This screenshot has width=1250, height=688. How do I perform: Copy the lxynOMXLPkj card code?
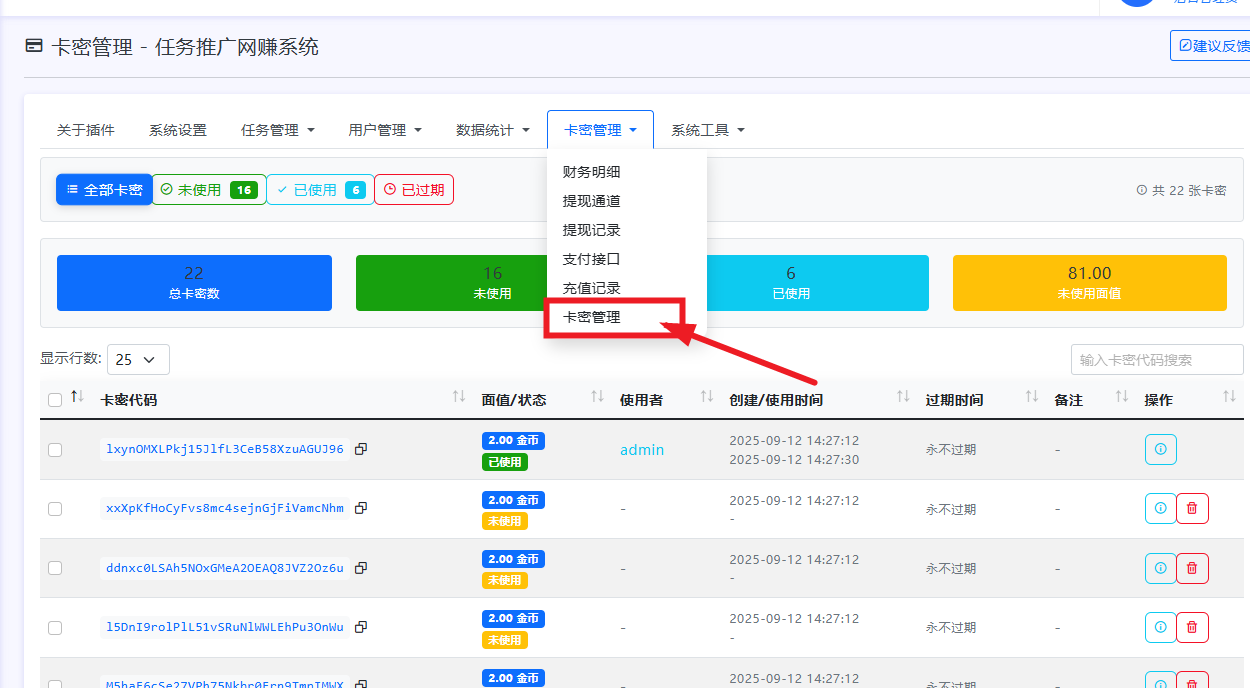tap(360, 449)
